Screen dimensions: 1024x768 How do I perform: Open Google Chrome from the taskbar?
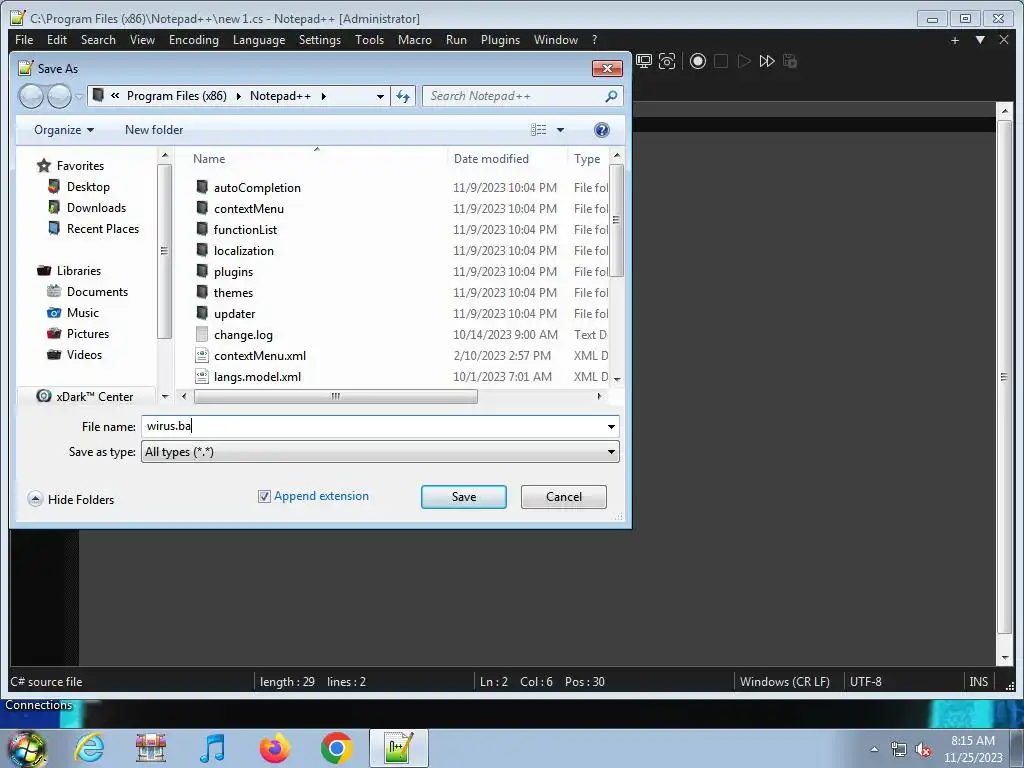336,748
